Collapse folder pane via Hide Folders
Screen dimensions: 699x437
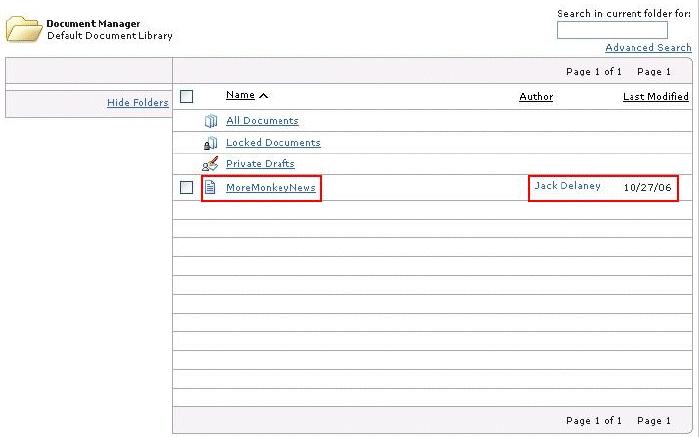pyautogui.click(x=138, y=103)
